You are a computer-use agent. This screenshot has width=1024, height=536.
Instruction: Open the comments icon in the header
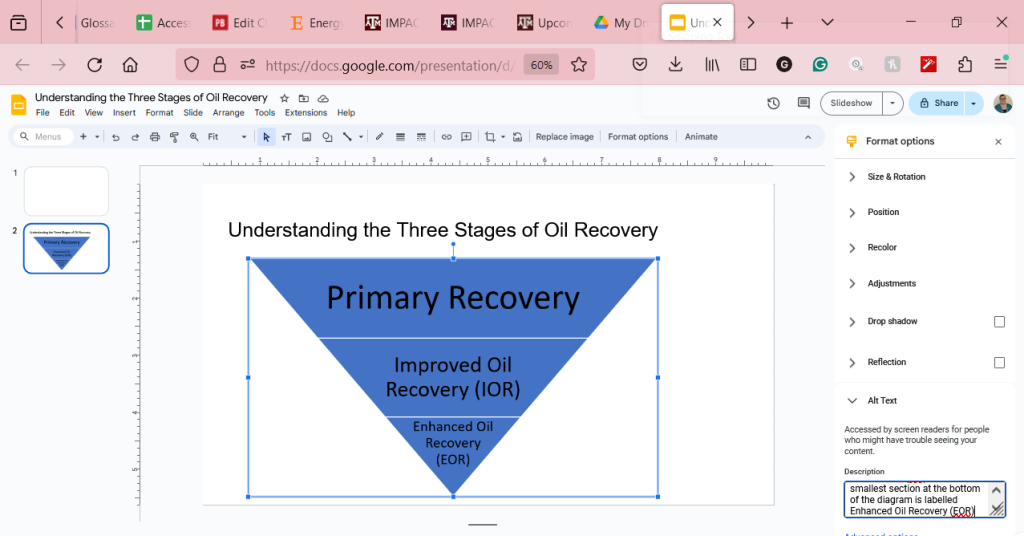[803, 103]
